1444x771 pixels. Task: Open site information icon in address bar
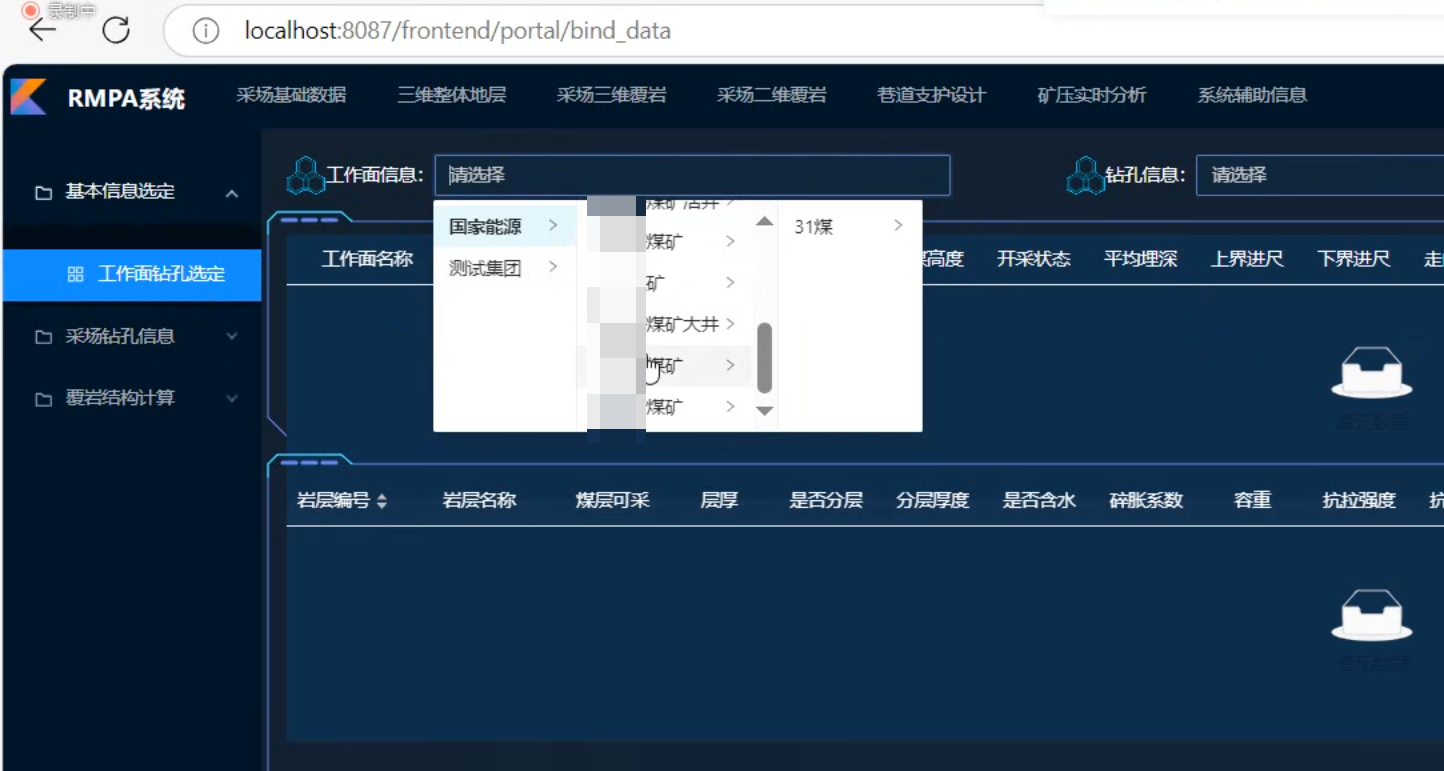click(x=205, y=31)
